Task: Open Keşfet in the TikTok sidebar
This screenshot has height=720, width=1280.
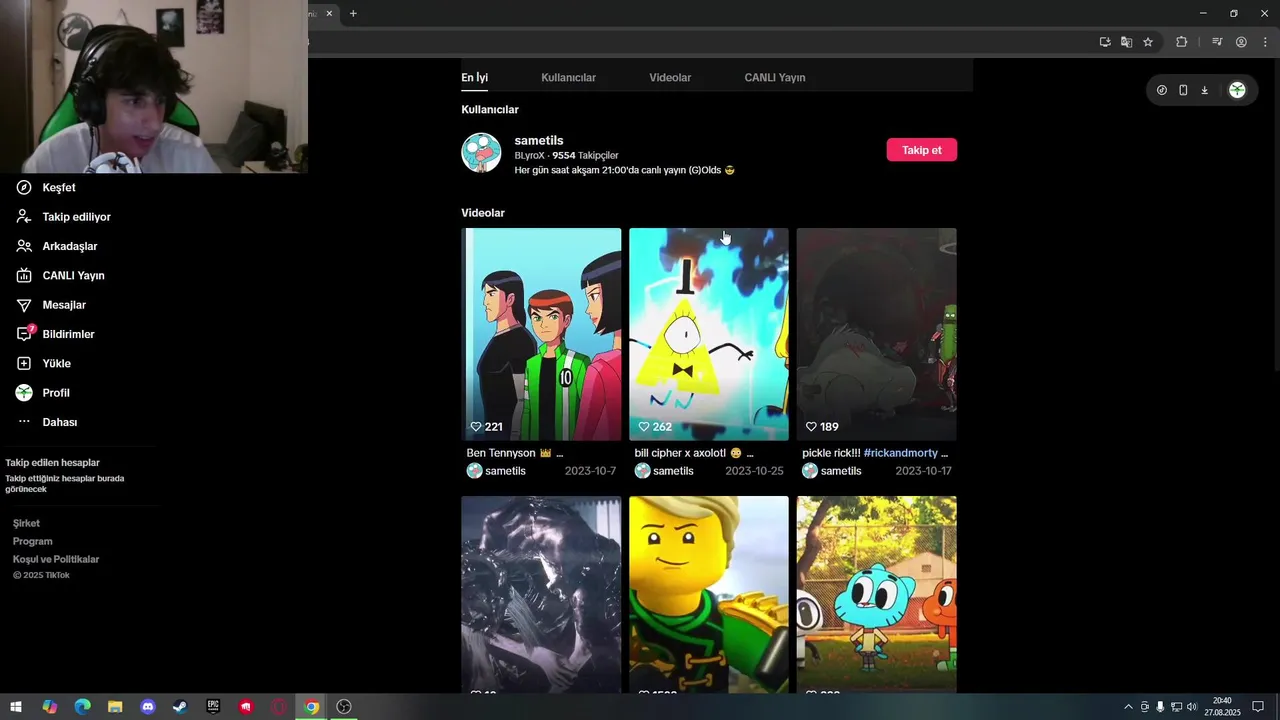Action: (58, 188)
